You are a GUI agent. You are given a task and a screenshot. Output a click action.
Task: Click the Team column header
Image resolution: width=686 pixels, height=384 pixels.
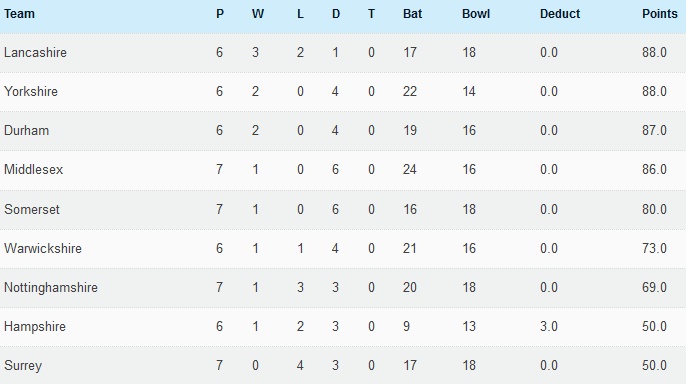pyautogui.click(x=19, y=14)
